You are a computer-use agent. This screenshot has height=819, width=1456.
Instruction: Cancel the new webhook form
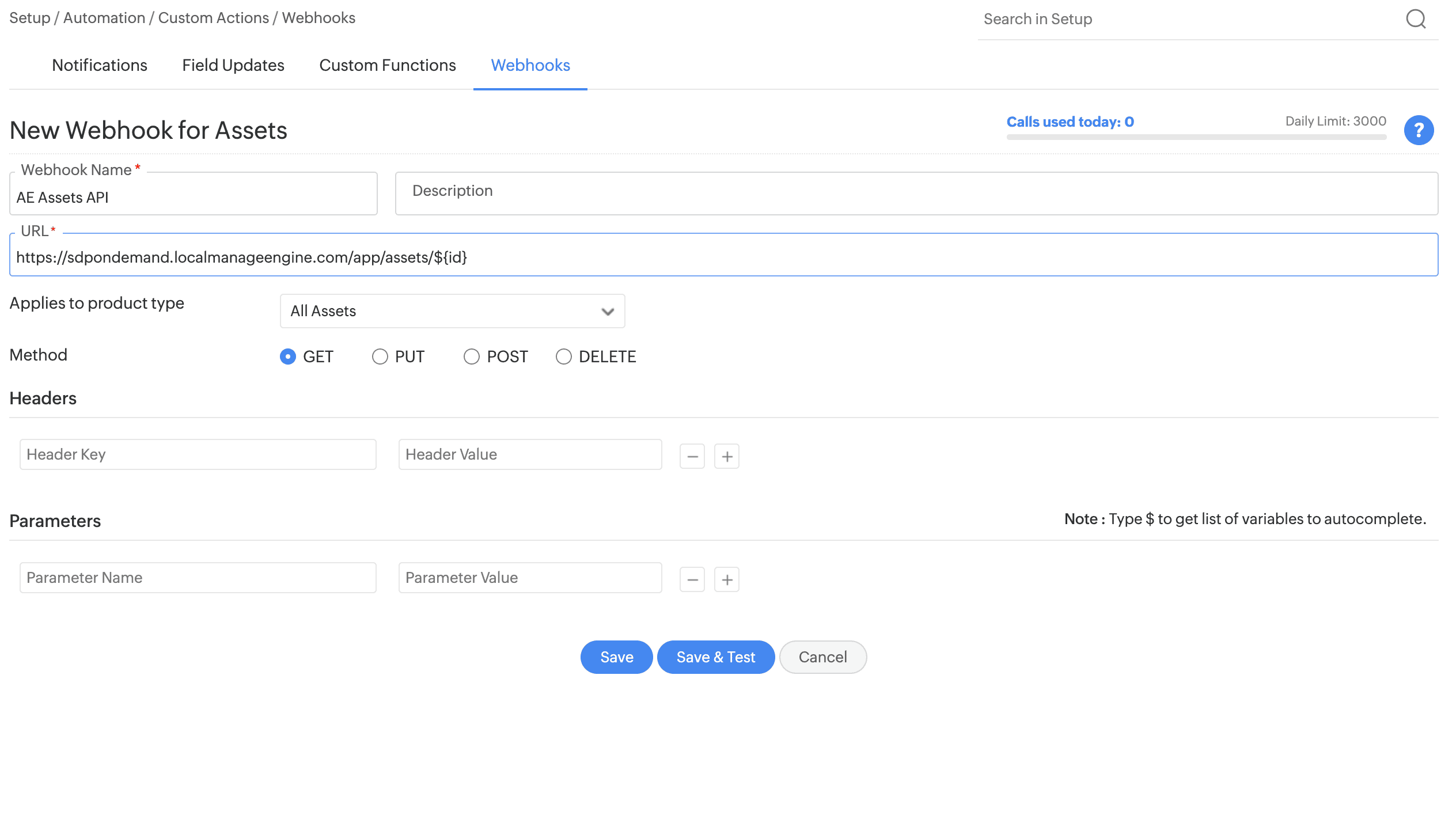(822, 657)
